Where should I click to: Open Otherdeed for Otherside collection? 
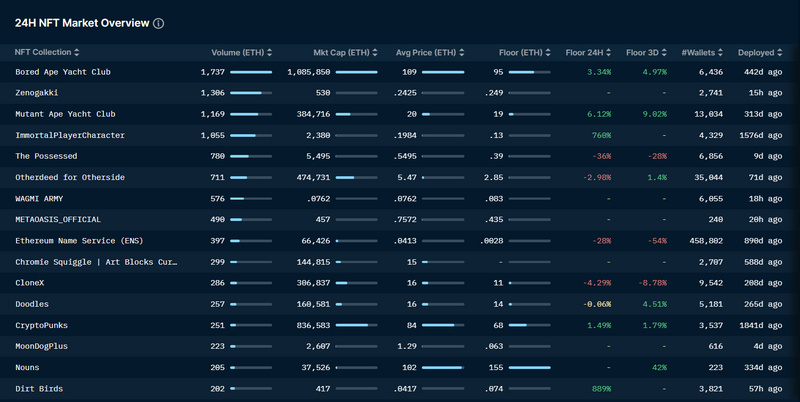pyautogui.click(x=70, y=177)
